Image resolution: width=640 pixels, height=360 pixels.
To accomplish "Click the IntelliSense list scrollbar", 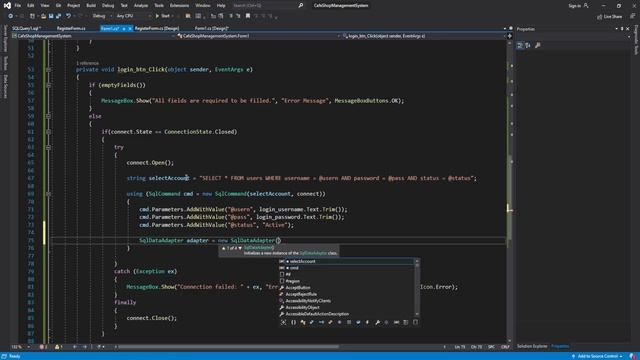I will tap(417, 287).
